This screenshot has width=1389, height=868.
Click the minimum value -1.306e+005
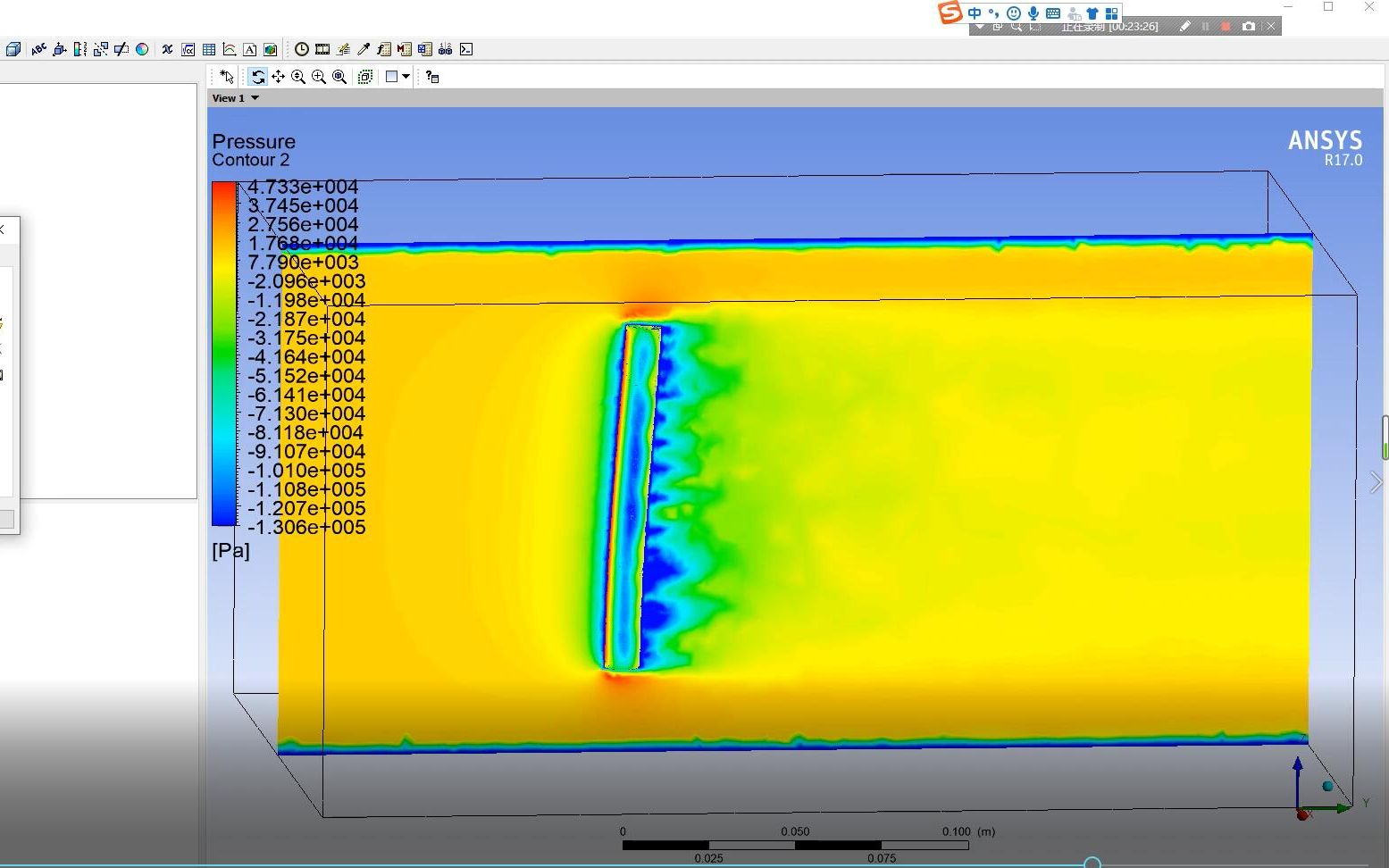pos(306,527)
